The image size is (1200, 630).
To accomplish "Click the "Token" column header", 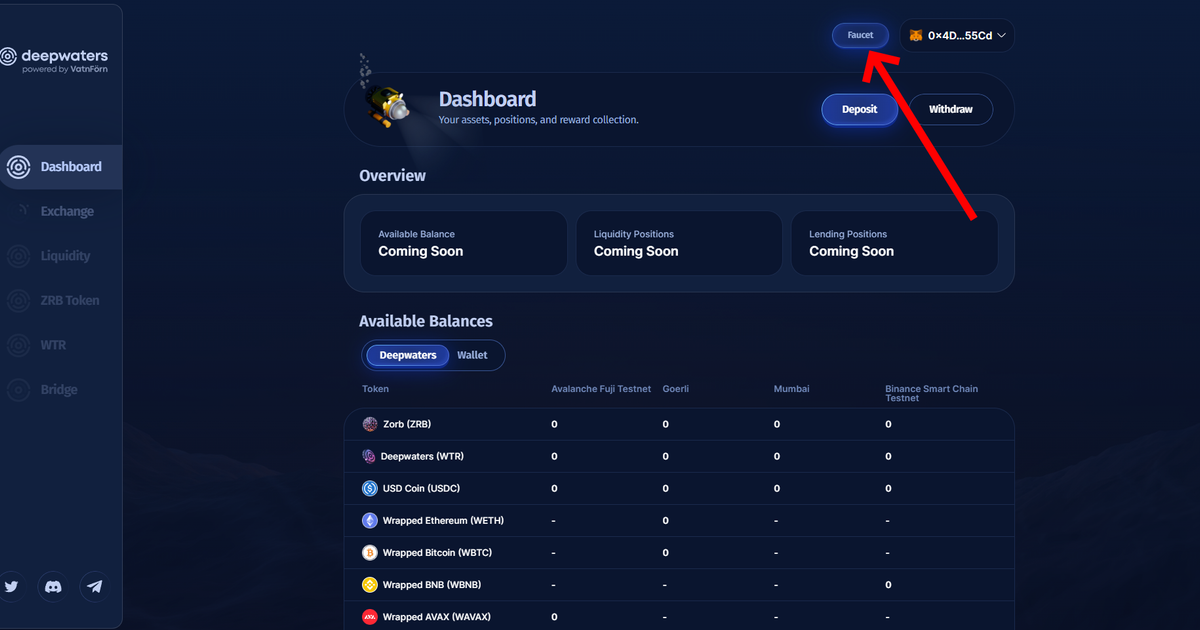I will pyautogui.click(x=375, y=389).
